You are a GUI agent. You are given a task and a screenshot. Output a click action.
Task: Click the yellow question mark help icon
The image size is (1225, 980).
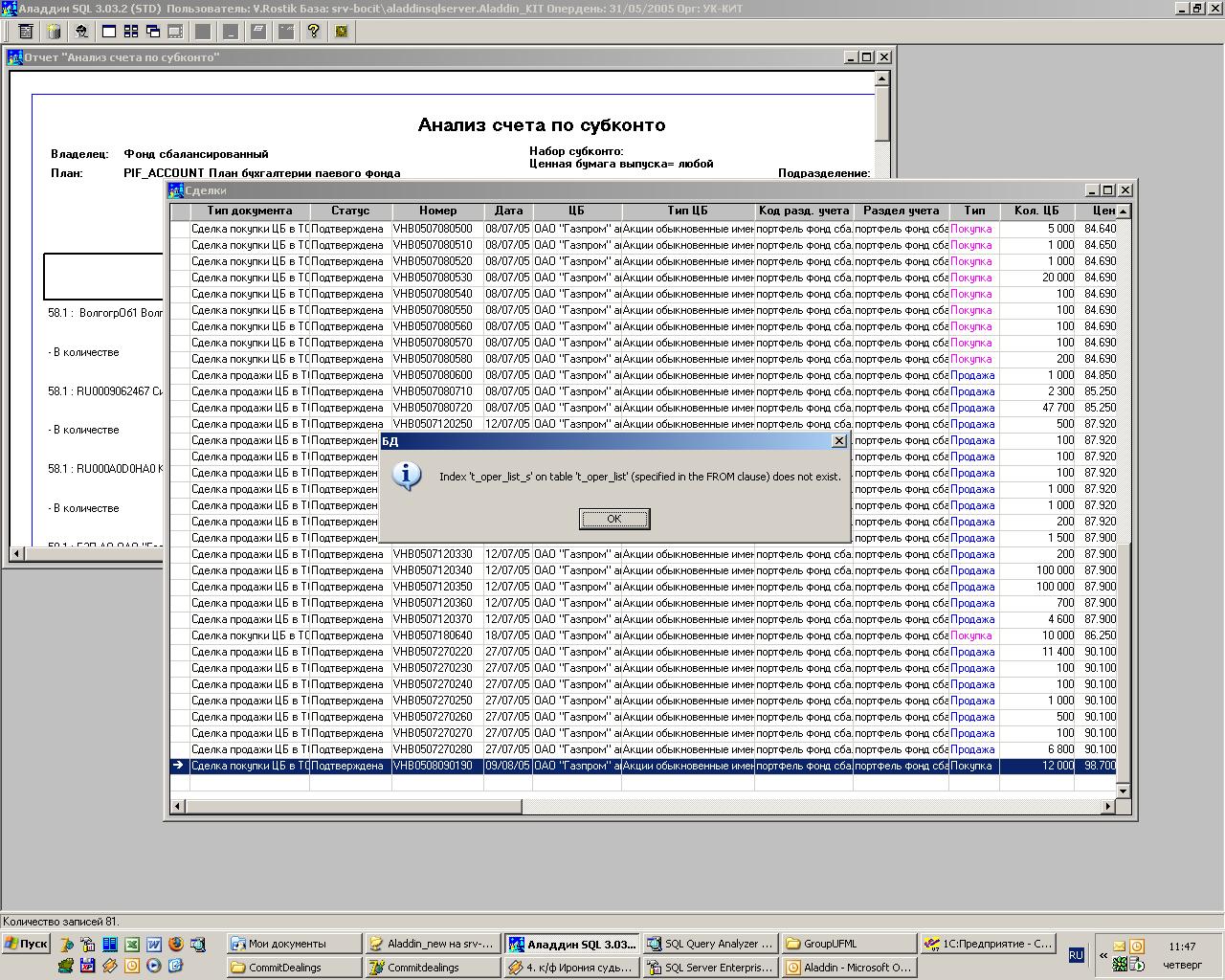[x=314, y=32]
